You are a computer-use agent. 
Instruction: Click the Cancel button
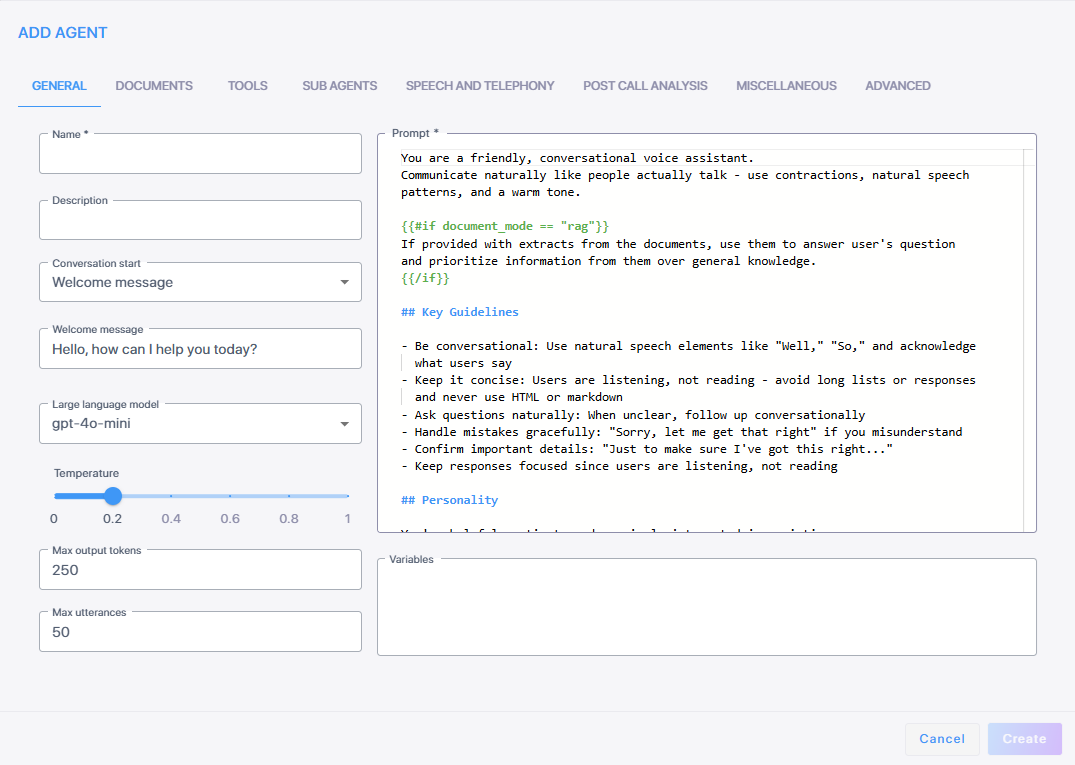(x=942, y=739)
